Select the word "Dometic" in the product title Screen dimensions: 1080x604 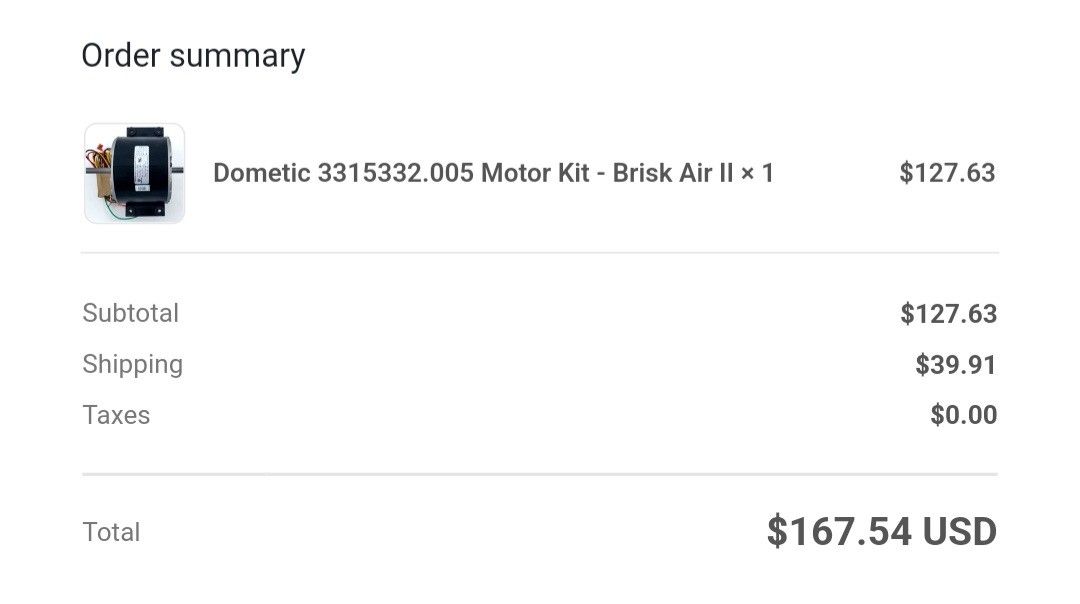coord(260,173)
